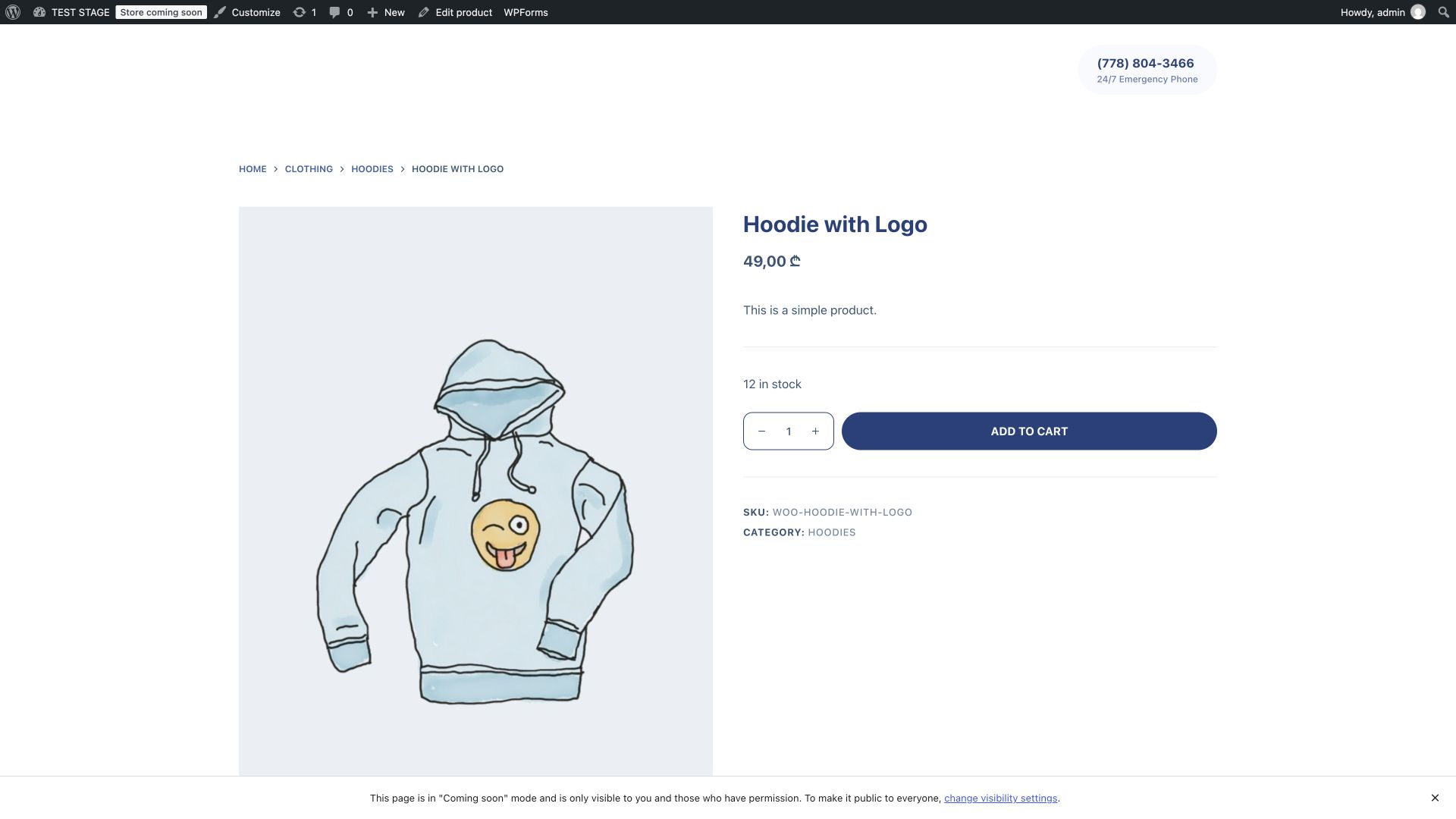Click the admin avatar icon
Screen dimensions: 1456x819
coord(1417,12)
